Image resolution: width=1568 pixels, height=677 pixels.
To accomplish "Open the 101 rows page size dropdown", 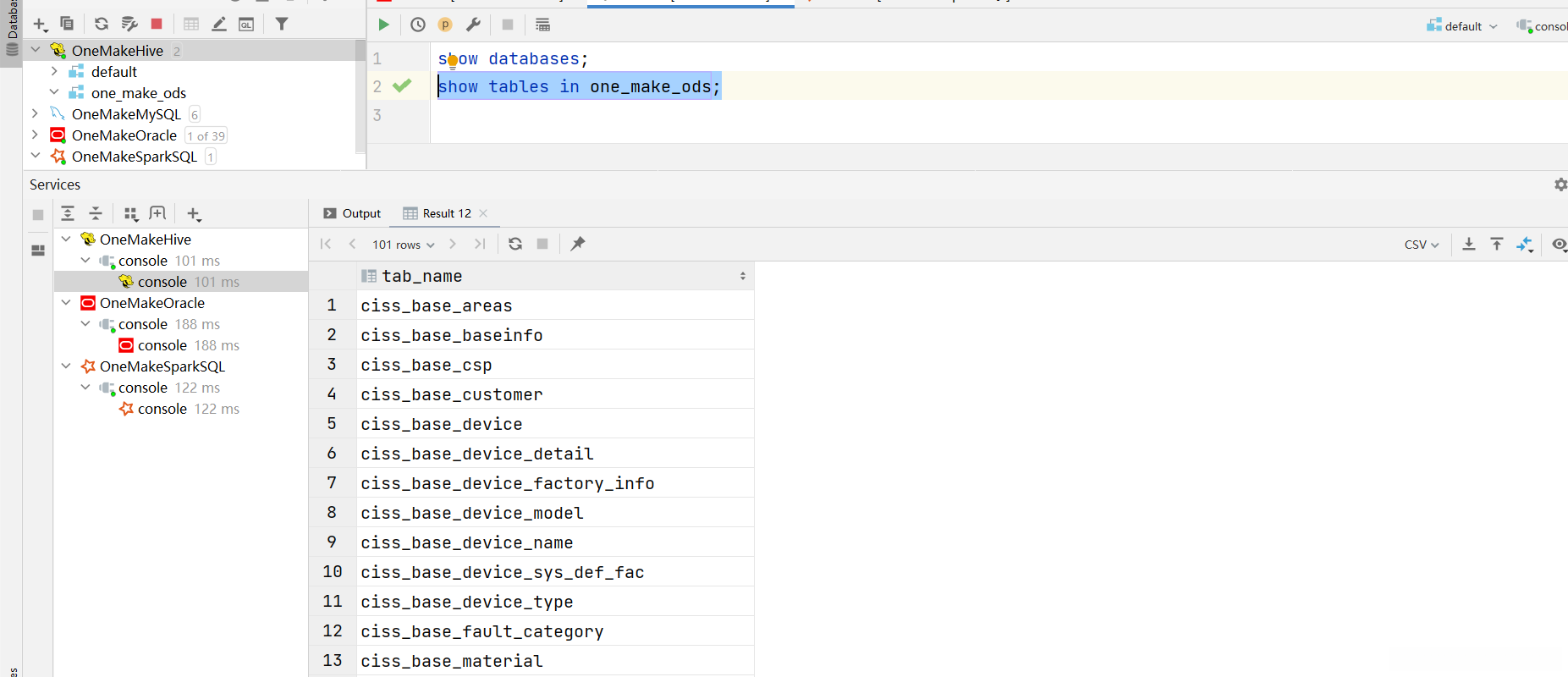I will [403, 245].
